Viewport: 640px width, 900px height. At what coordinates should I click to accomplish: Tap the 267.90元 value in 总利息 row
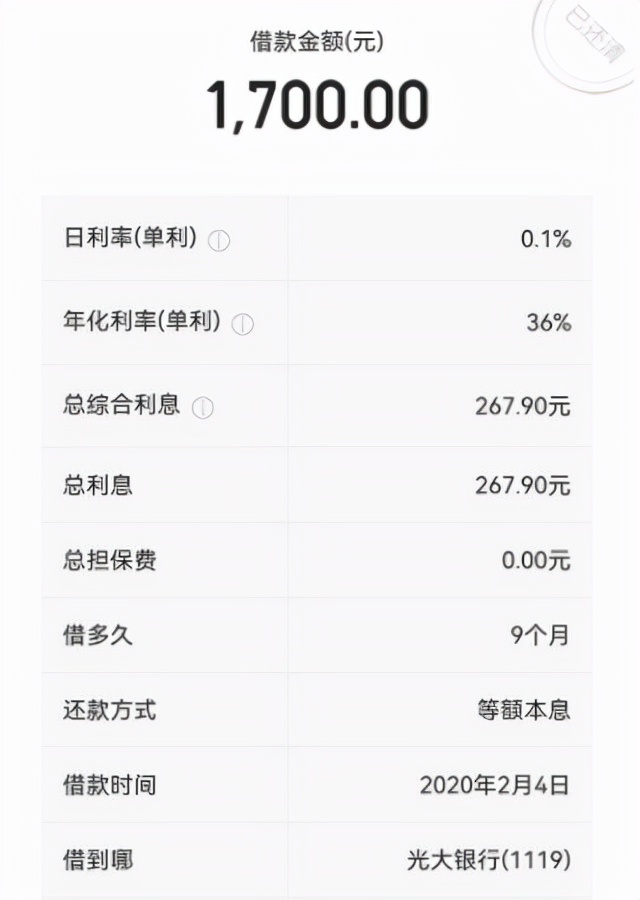tap(522, 486)
